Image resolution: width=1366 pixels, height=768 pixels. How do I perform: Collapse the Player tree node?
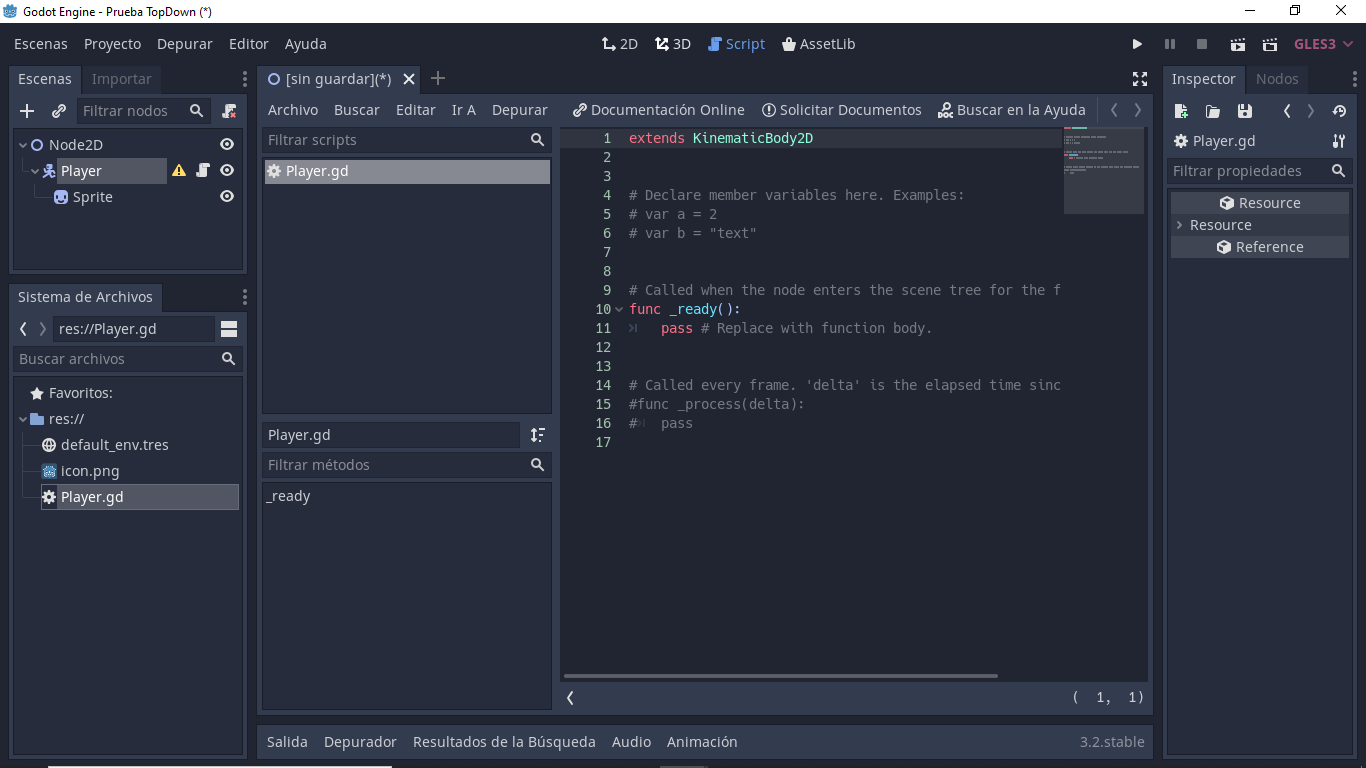(x=35, y=171)
